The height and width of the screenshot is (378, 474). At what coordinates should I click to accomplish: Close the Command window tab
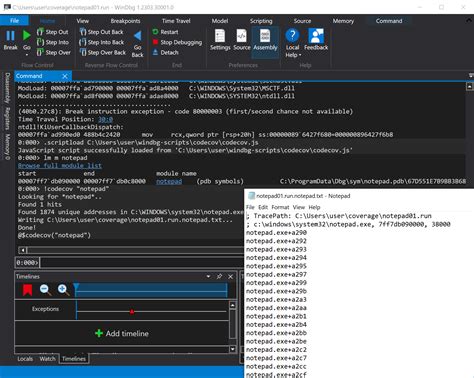[65, 76]
